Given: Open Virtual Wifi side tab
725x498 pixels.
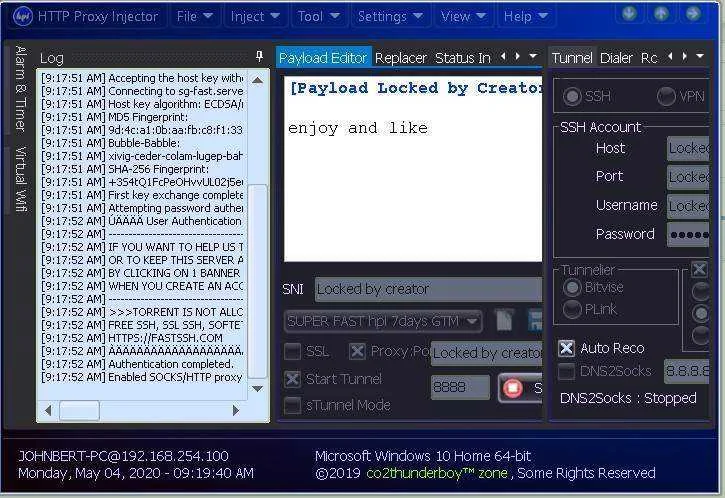Looking at the screenshot, I should [x=20, y=179].
